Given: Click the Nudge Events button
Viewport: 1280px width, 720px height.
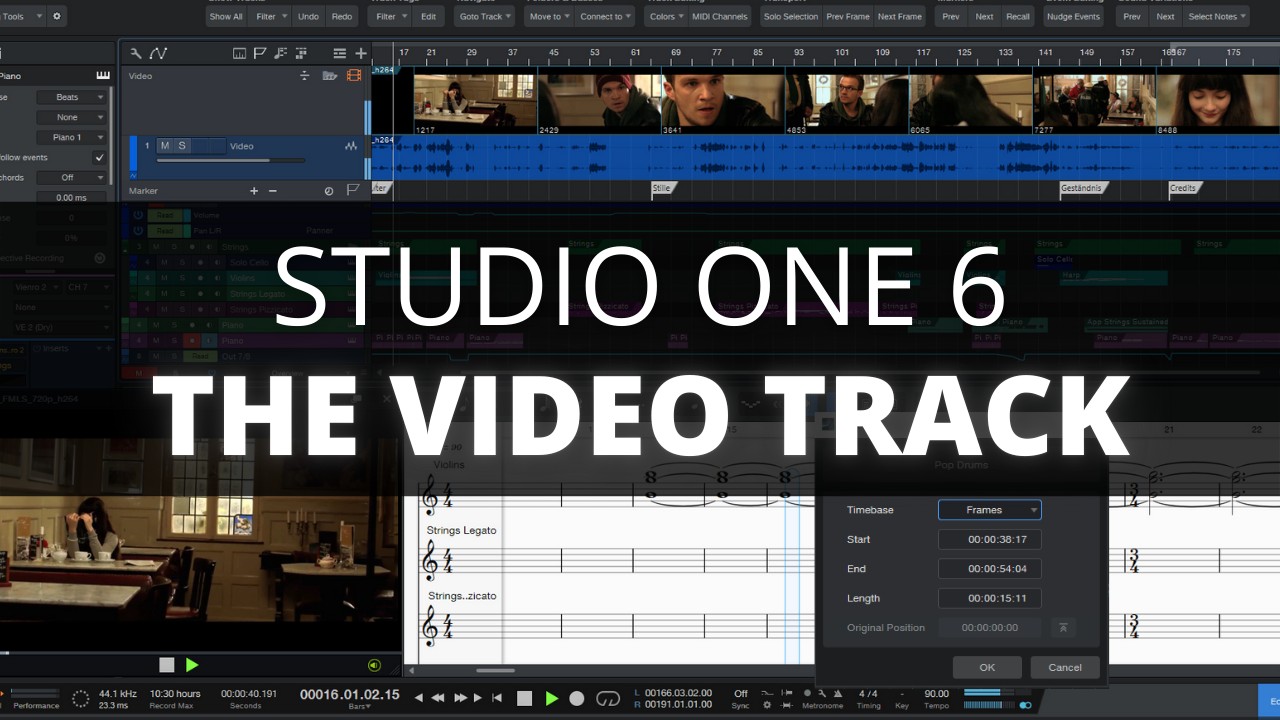Looking at the screenshot, I should point(1074,16).
